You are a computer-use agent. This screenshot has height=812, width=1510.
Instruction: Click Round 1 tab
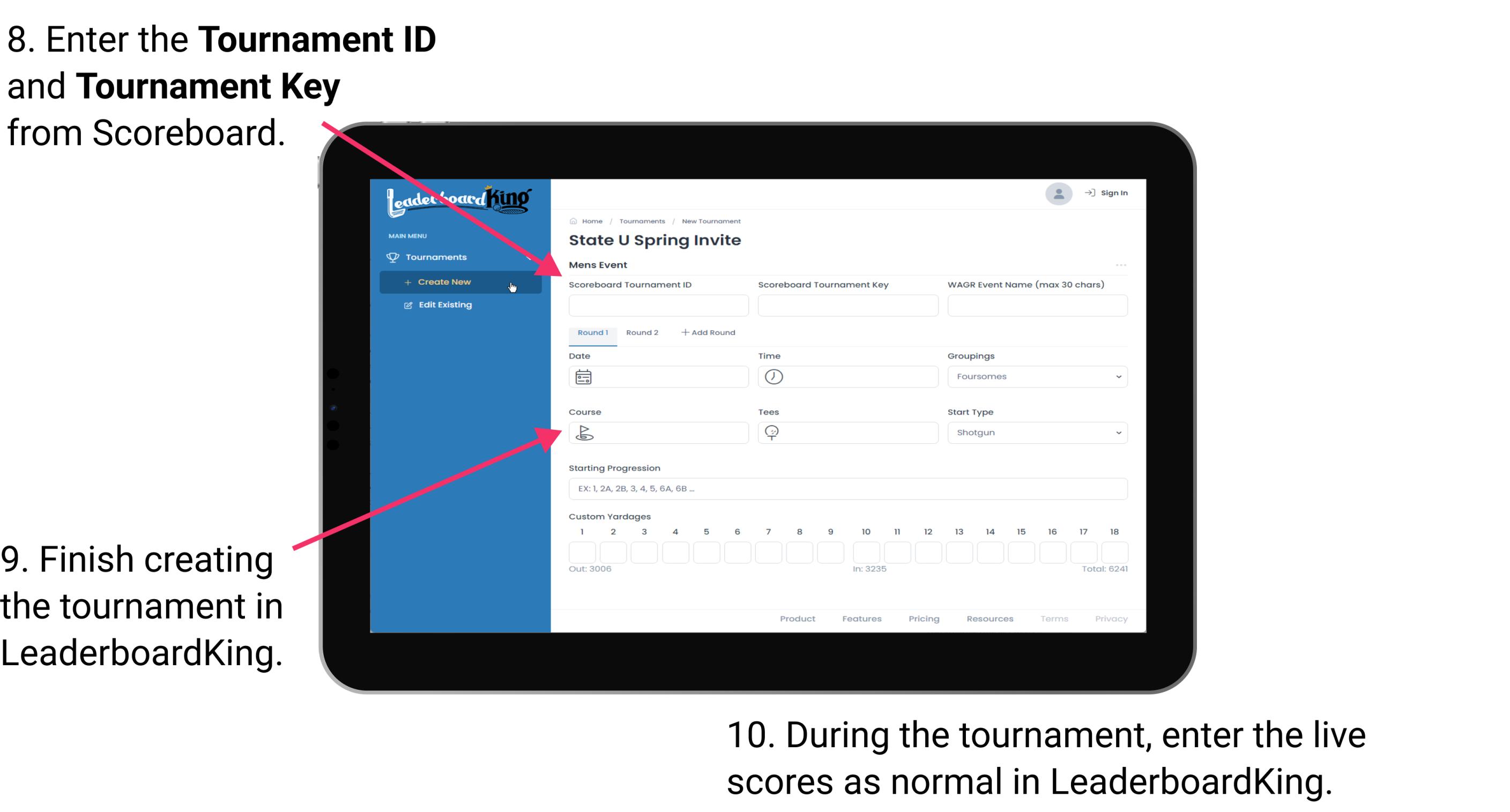click(x=592, y=333)
